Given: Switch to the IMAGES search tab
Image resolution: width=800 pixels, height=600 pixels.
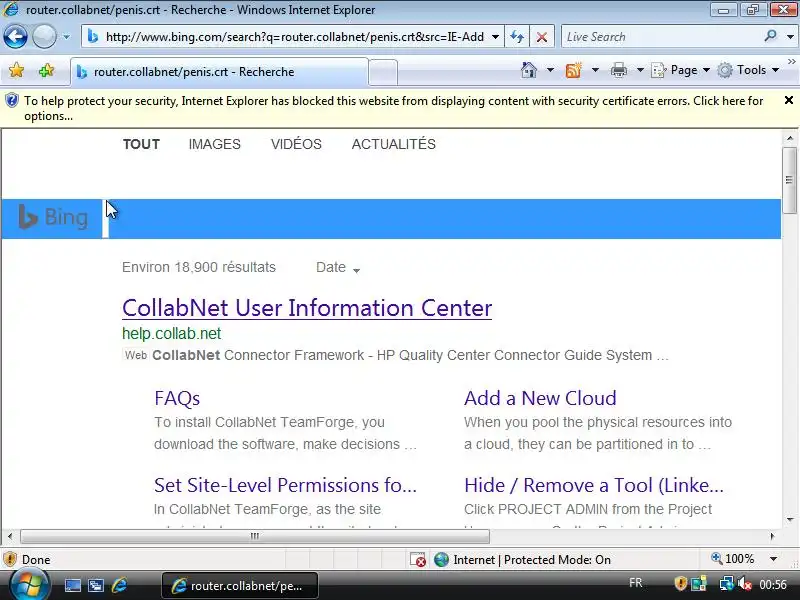Looking at the screenshot, I should click(214, 144).
